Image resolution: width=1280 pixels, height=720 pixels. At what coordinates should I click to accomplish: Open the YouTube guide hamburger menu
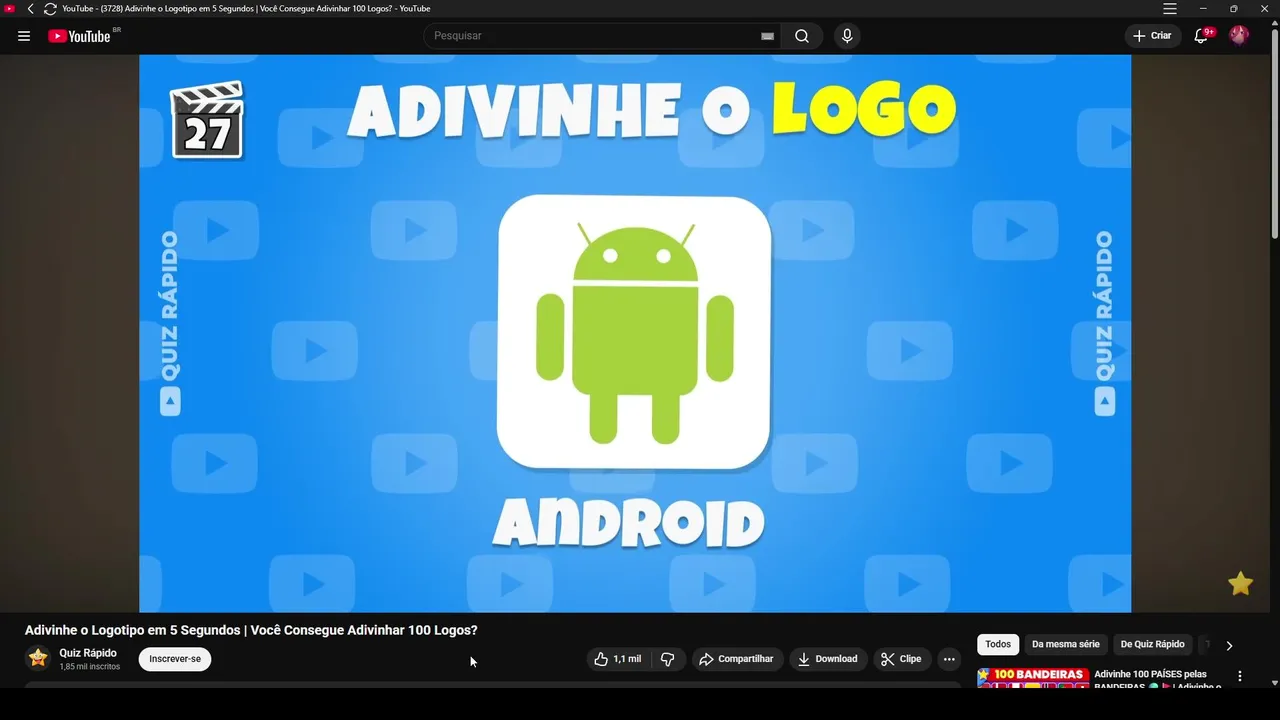(x=24, y=36)
